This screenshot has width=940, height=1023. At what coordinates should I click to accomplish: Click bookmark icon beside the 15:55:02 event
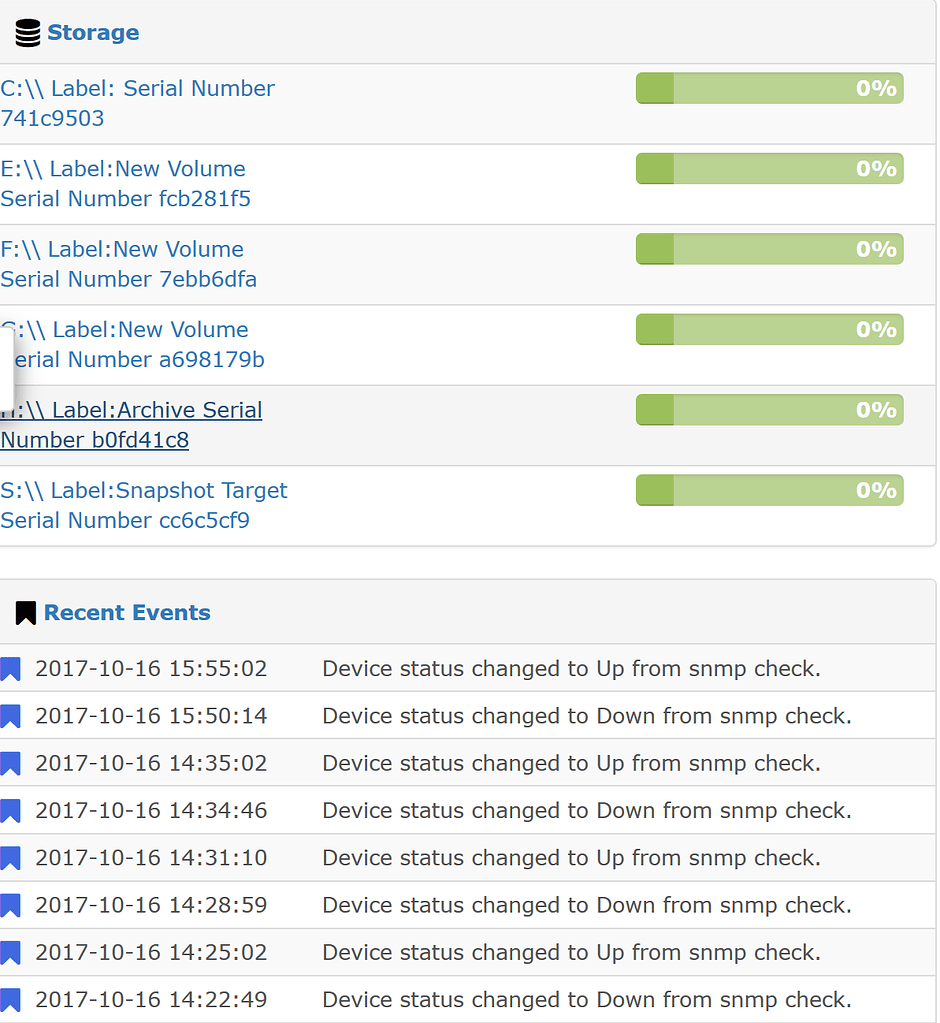pyautogui.click(x=11, y=668)
